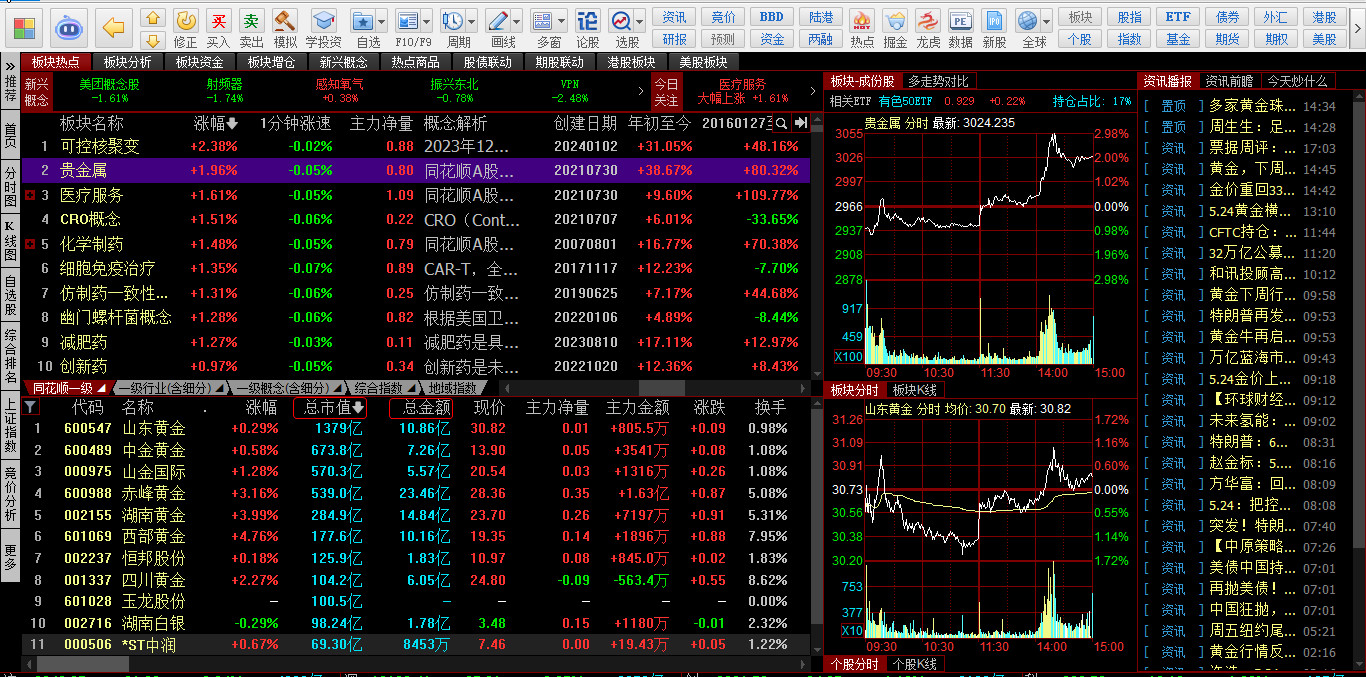Toggle sort on 涨幅 column in sector list
This screenshot has height=677, width=1366.
(x=216, y=123)
